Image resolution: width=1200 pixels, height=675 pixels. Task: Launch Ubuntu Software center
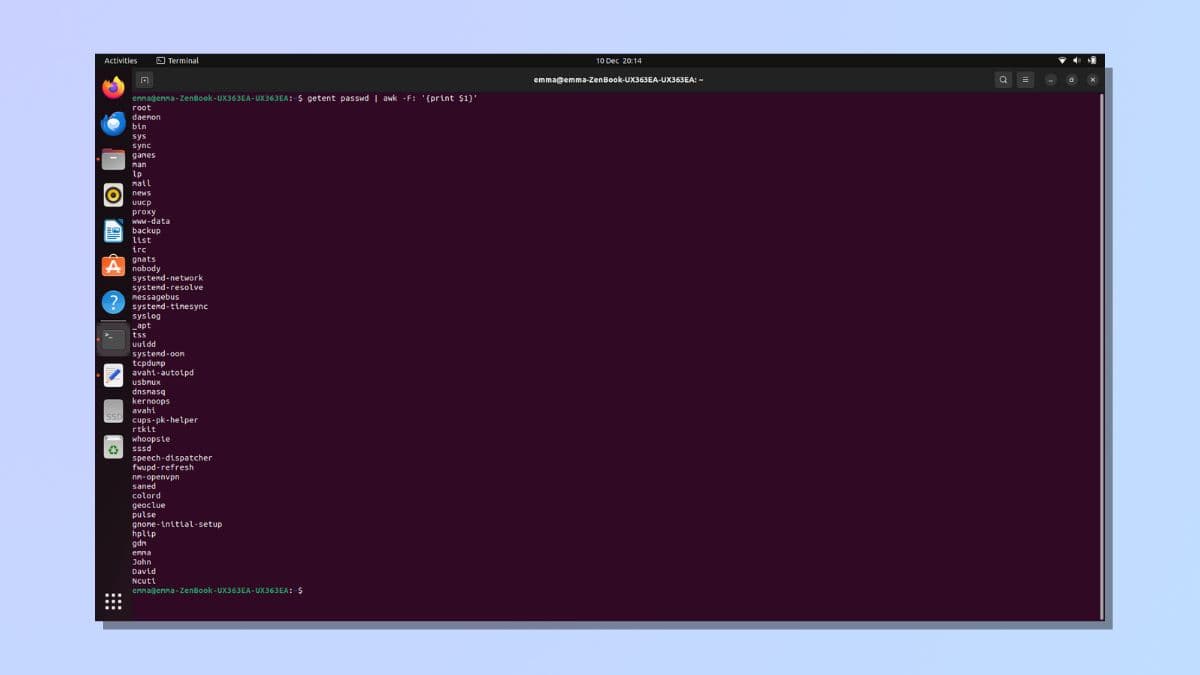click(x=112, y=266)
